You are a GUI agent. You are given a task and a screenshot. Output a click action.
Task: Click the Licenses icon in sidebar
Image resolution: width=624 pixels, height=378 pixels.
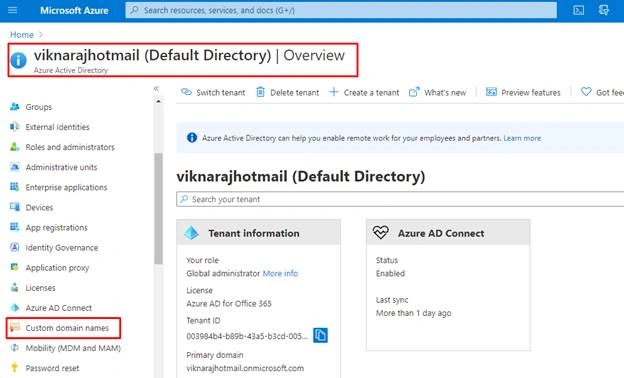tap(15, 287)
